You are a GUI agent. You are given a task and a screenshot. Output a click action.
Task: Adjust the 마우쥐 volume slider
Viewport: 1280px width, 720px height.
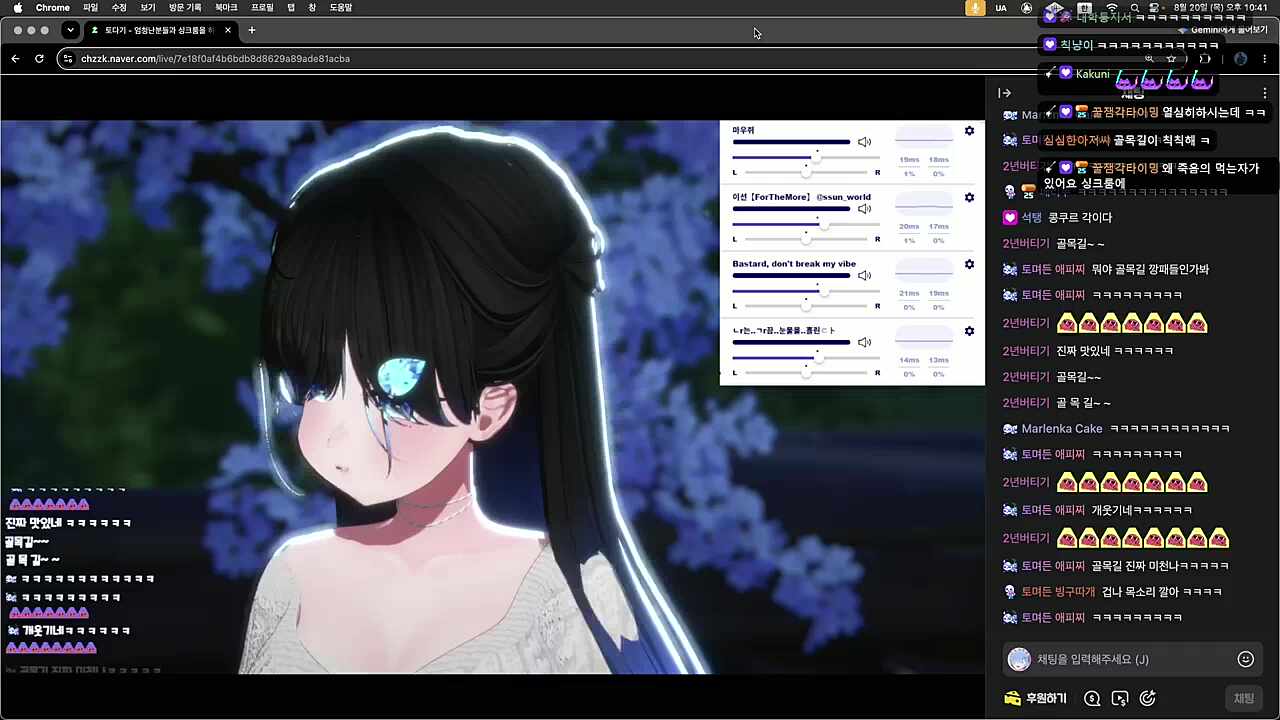point(806,157)
